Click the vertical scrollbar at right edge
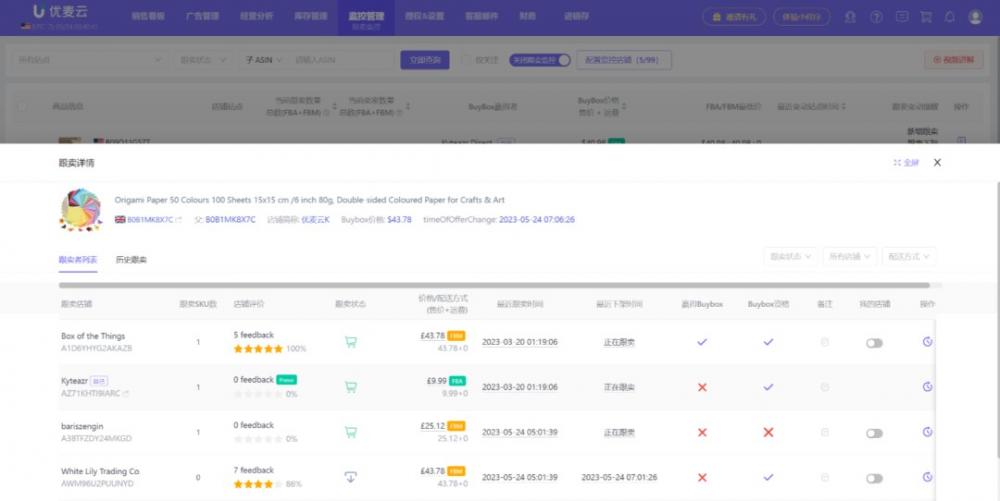 coord(997,319)
